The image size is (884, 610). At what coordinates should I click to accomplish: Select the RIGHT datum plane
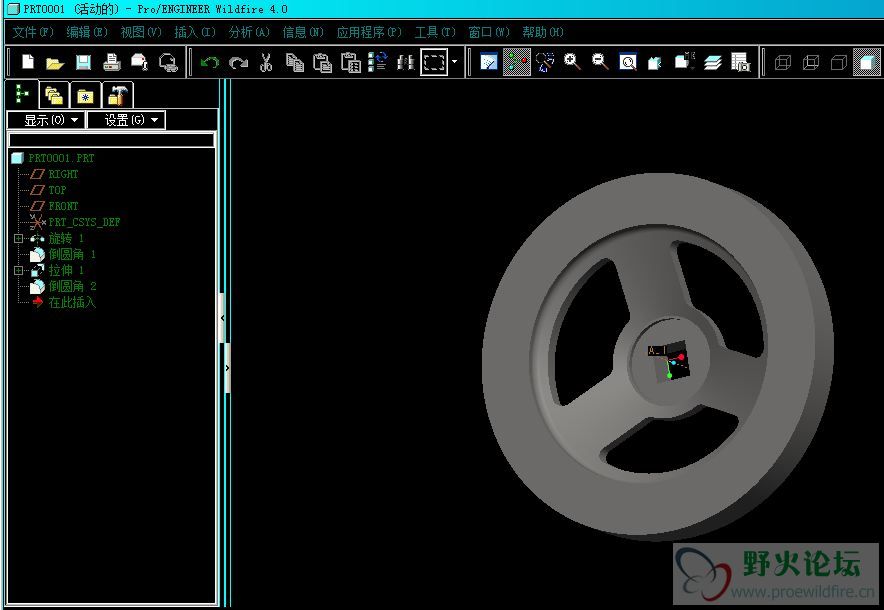tap(63, 174)
